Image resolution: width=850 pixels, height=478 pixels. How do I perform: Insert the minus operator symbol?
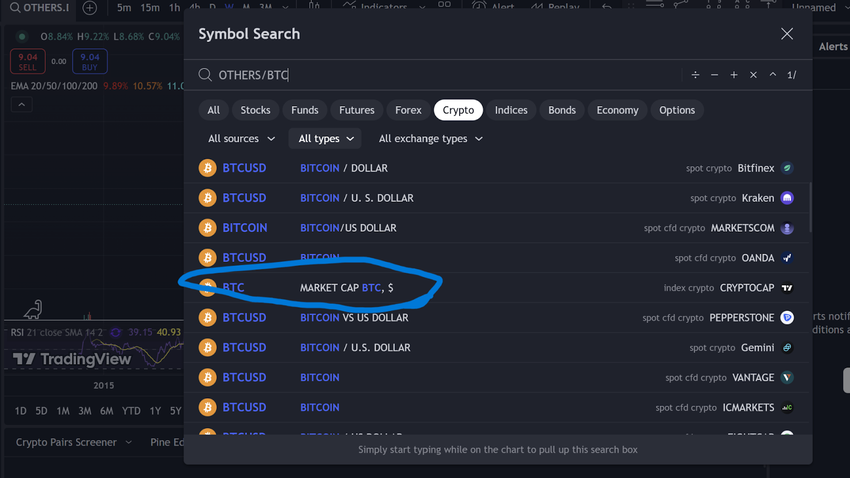714,75
